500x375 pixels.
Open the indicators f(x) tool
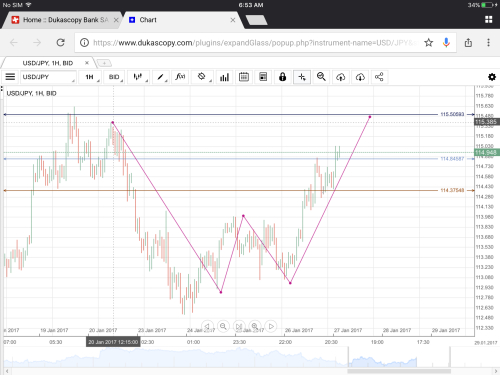[180, 77]
